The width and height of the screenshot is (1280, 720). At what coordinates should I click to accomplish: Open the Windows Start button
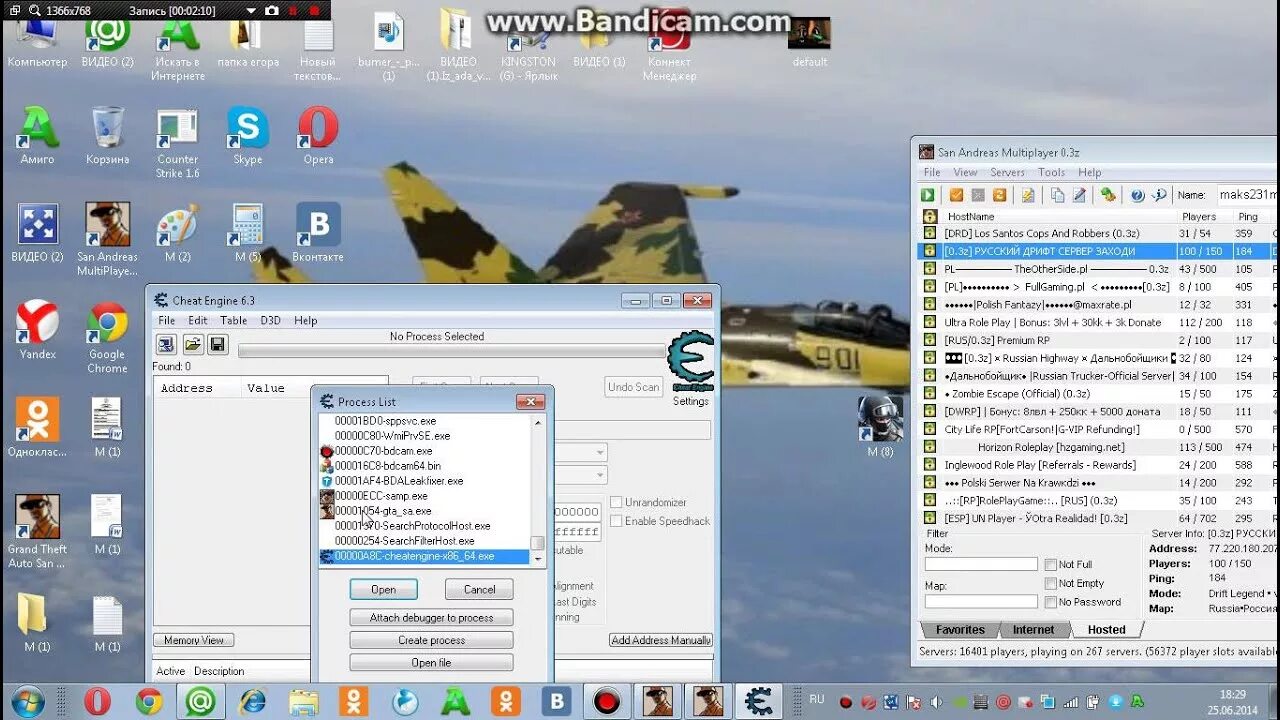pyautogui.click(x=27, y=701)
